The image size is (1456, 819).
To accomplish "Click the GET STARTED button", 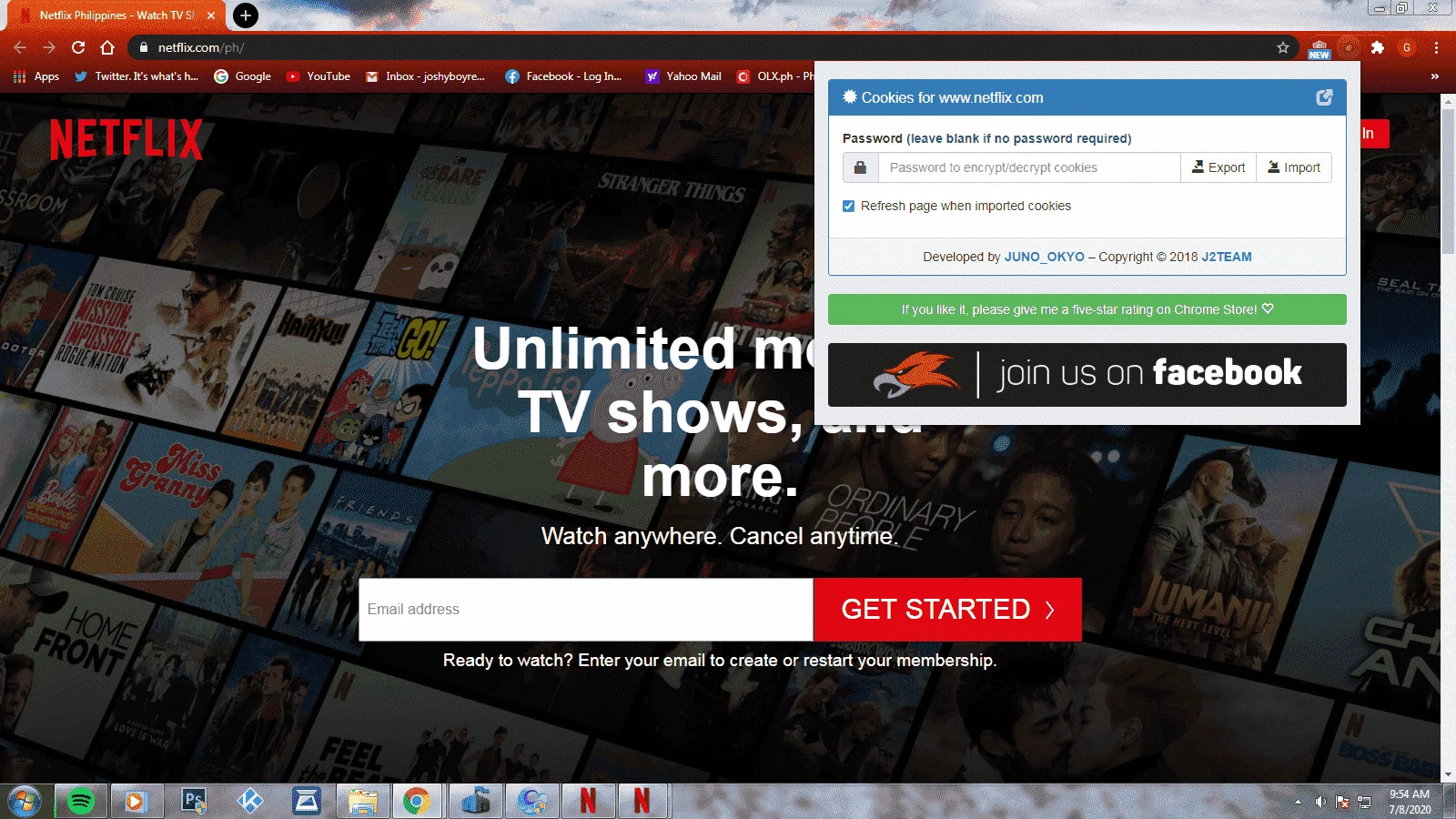I will pos(947,610).
